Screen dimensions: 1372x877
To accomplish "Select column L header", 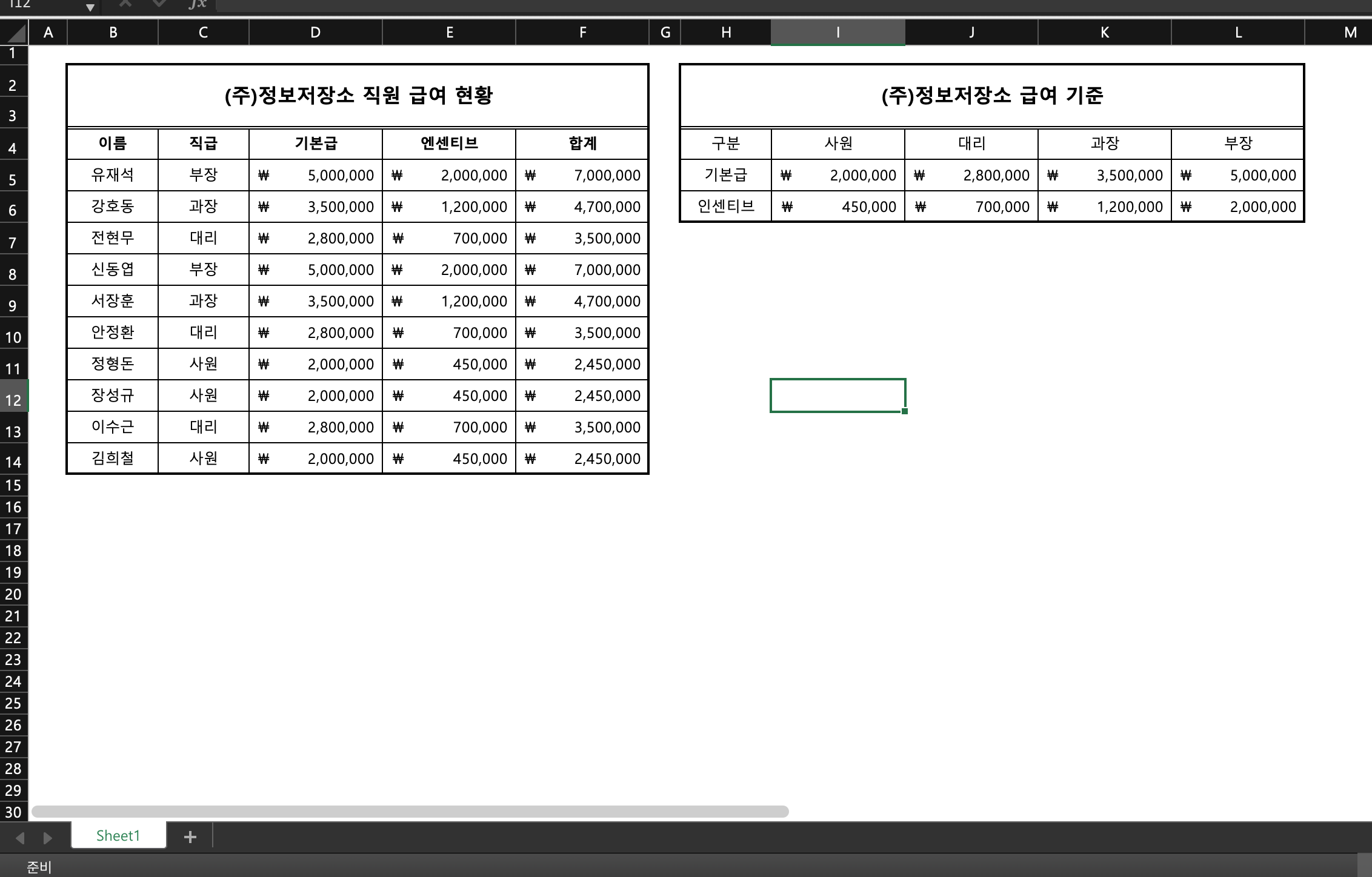I will click(x=1237, y=33).
